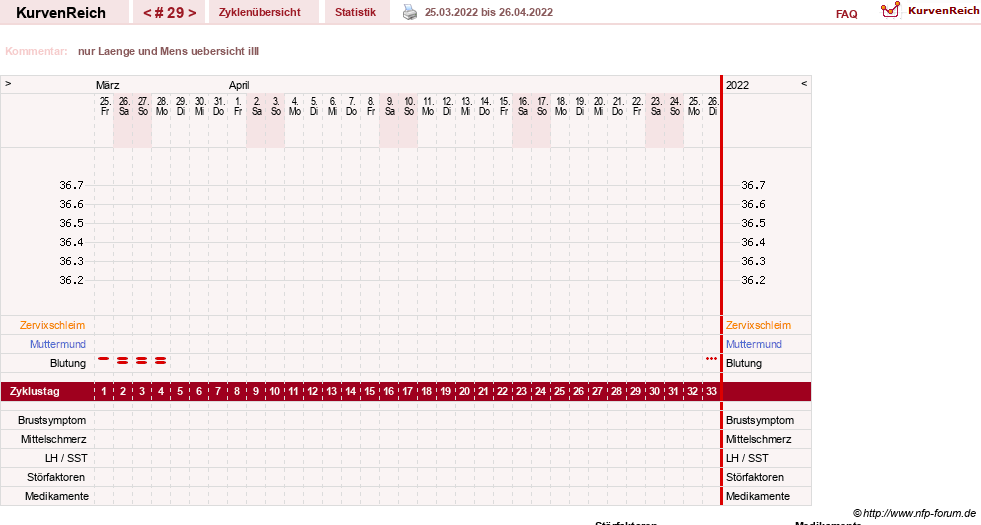Click the Mittelschmerz row label left of chart
This screenshot has height=525, width=981.
point(54,439)
